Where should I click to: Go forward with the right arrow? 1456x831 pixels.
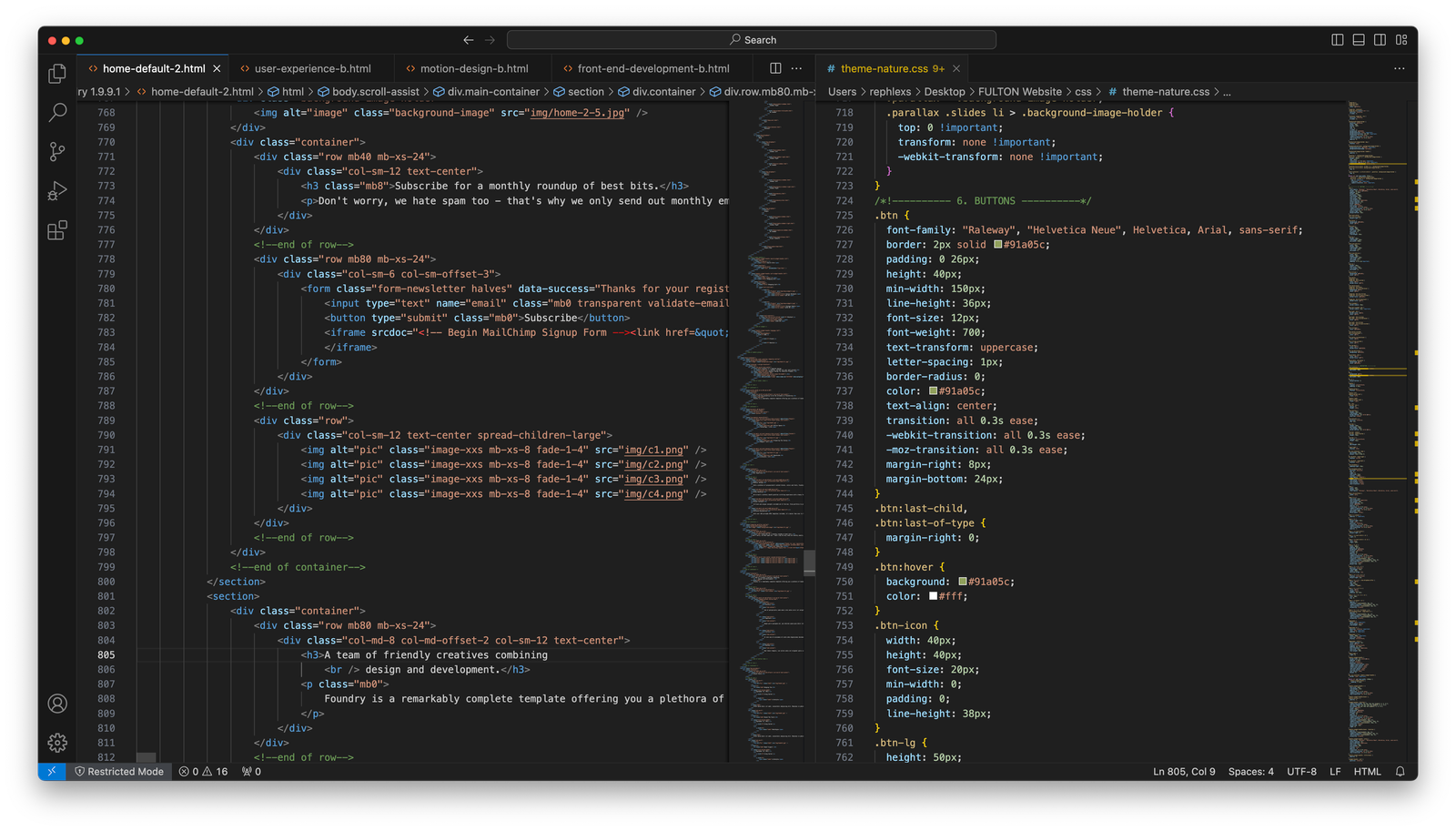click(490, 40)
